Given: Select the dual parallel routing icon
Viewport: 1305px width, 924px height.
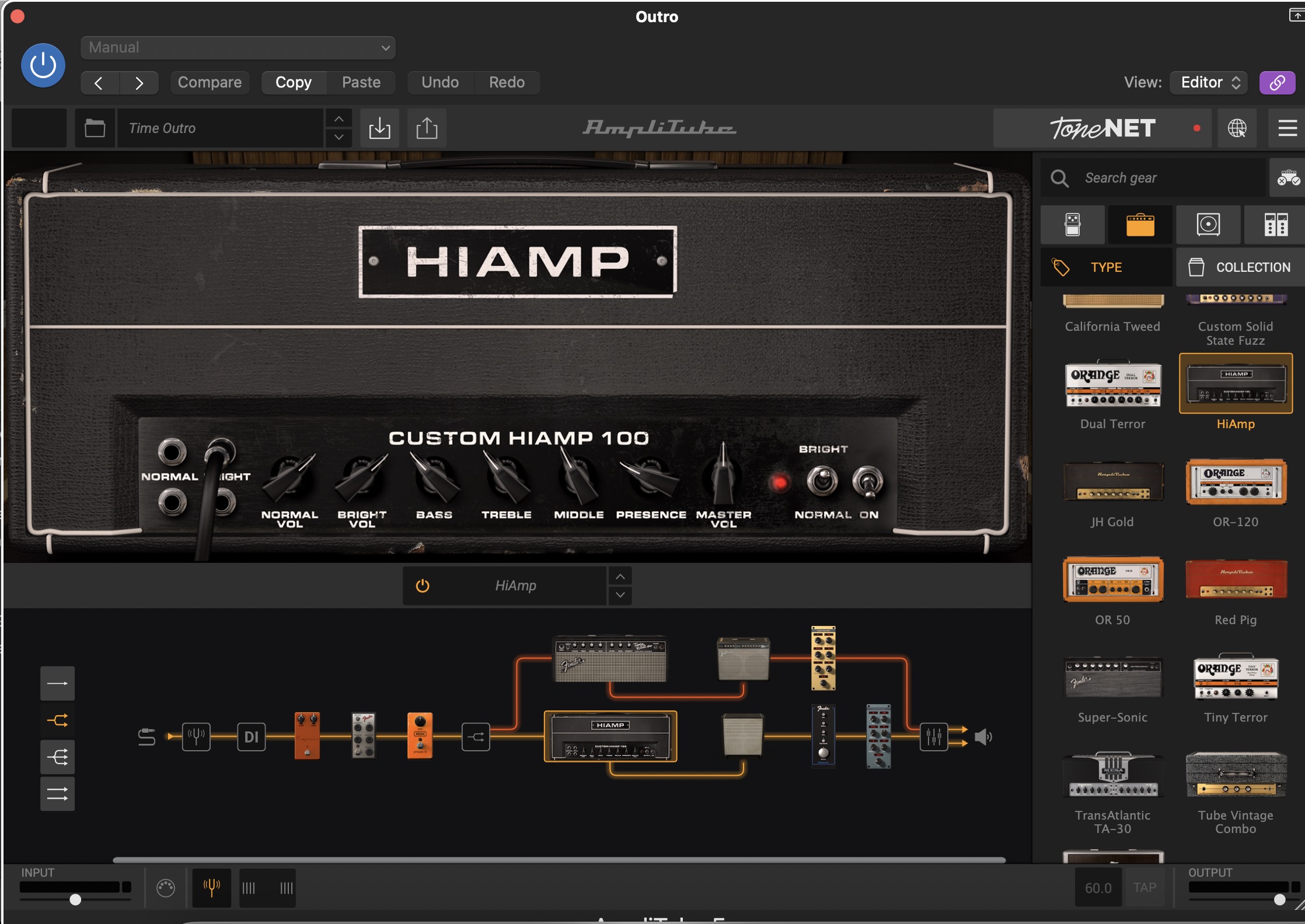Looking at the screenshot, I should (57, 794).
